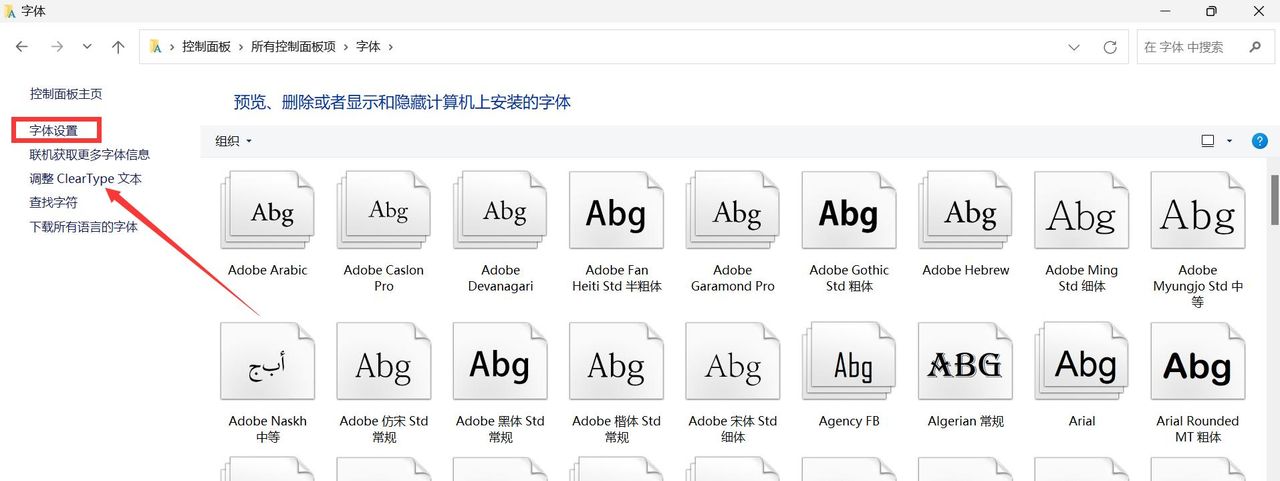Open the Arial font family
This screenshot has height=481, width=1280.
click(1081, 362)
